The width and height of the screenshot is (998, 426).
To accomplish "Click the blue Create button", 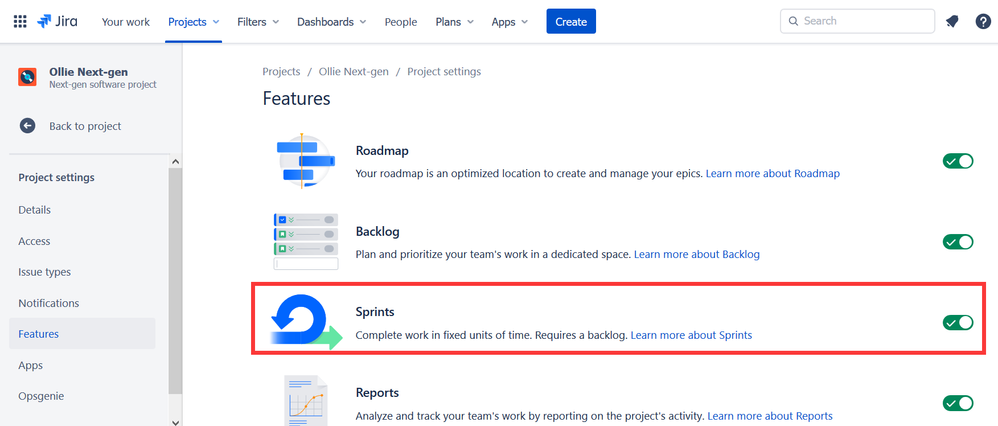I will click(x=571, y=22).
